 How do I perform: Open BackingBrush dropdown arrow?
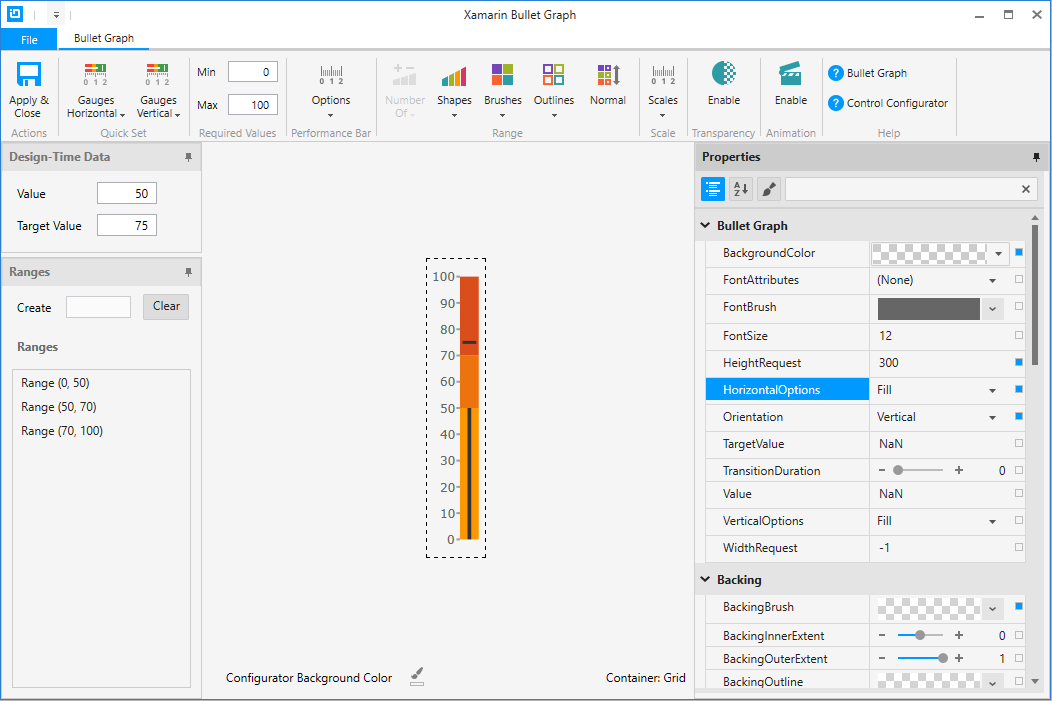(x=992, y=609)
